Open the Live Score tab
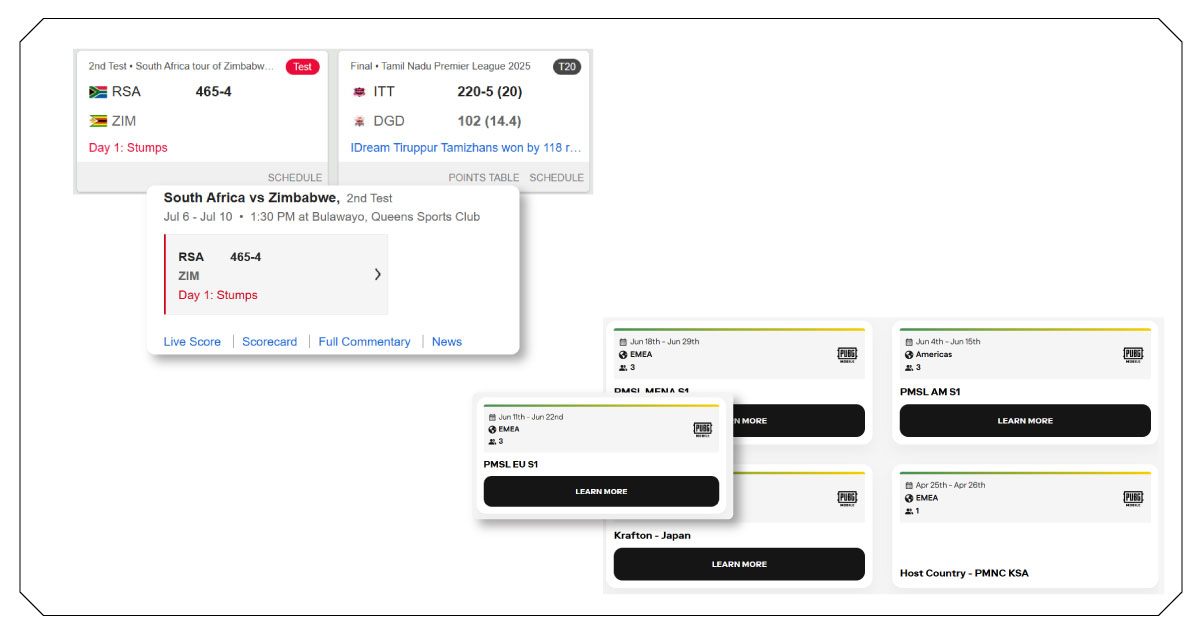 tap(192, 342)
